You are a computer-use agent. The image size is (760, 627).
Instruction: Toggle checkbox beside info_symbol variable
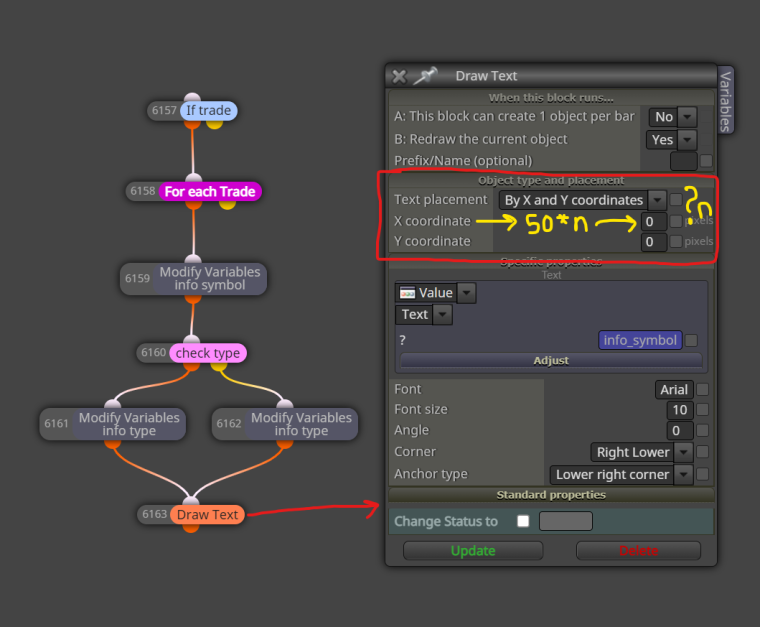click(692, 341)
